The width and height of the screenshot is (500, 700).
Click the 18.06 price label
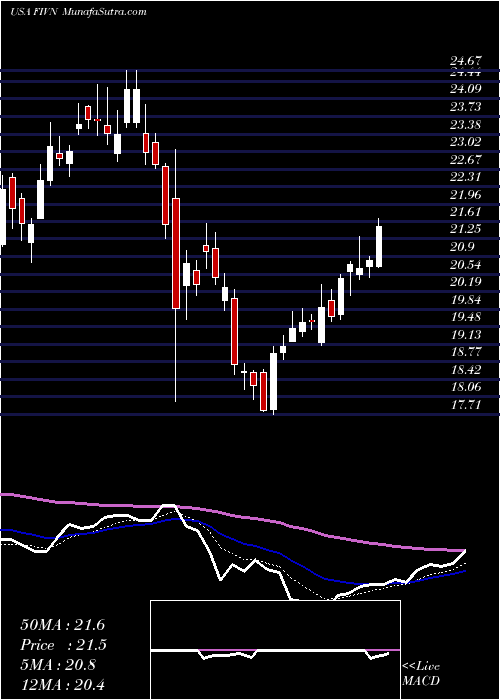pyautogui.click(x=466, y=387)
